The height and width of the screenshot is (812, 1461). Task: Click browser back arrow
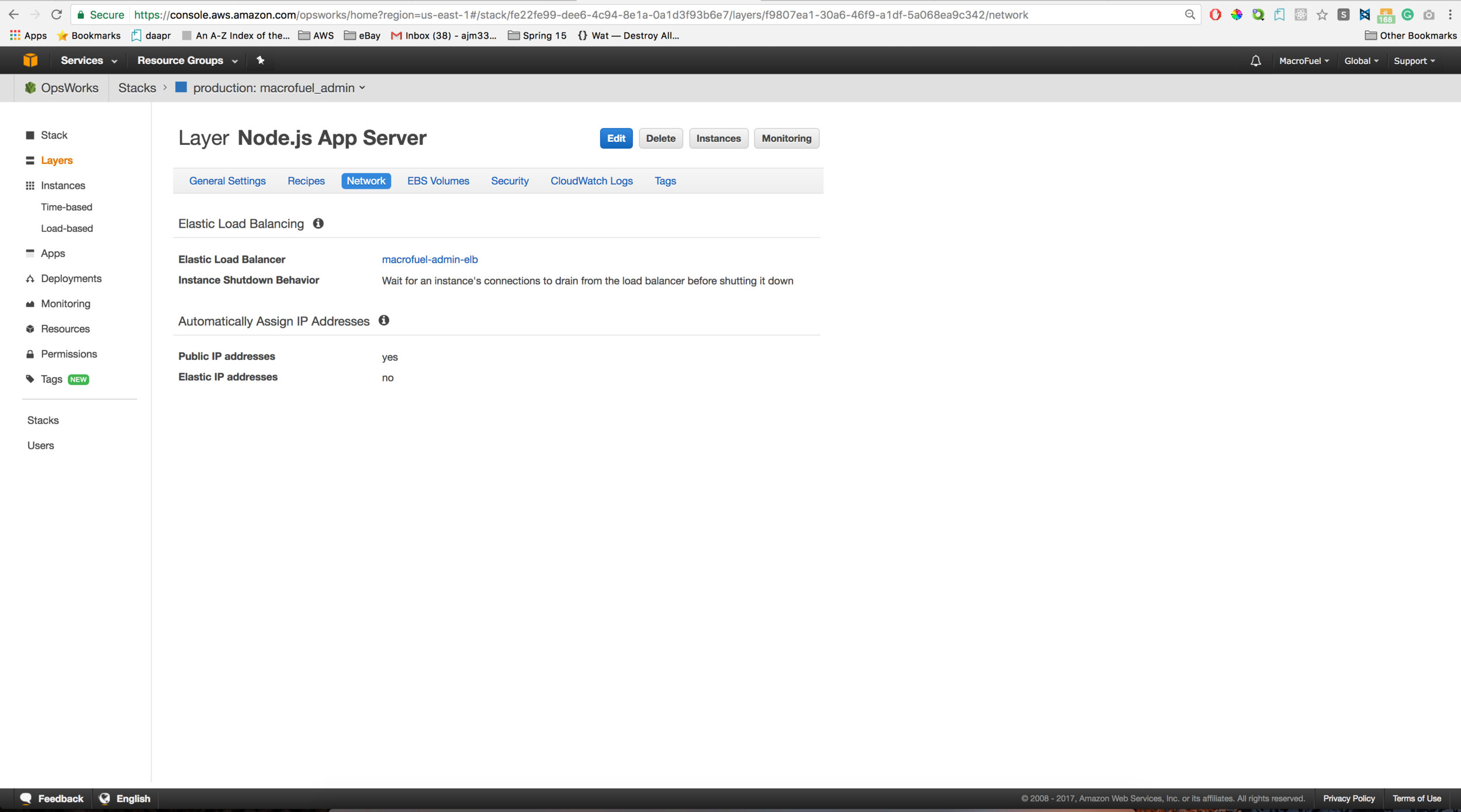(13, 15)
